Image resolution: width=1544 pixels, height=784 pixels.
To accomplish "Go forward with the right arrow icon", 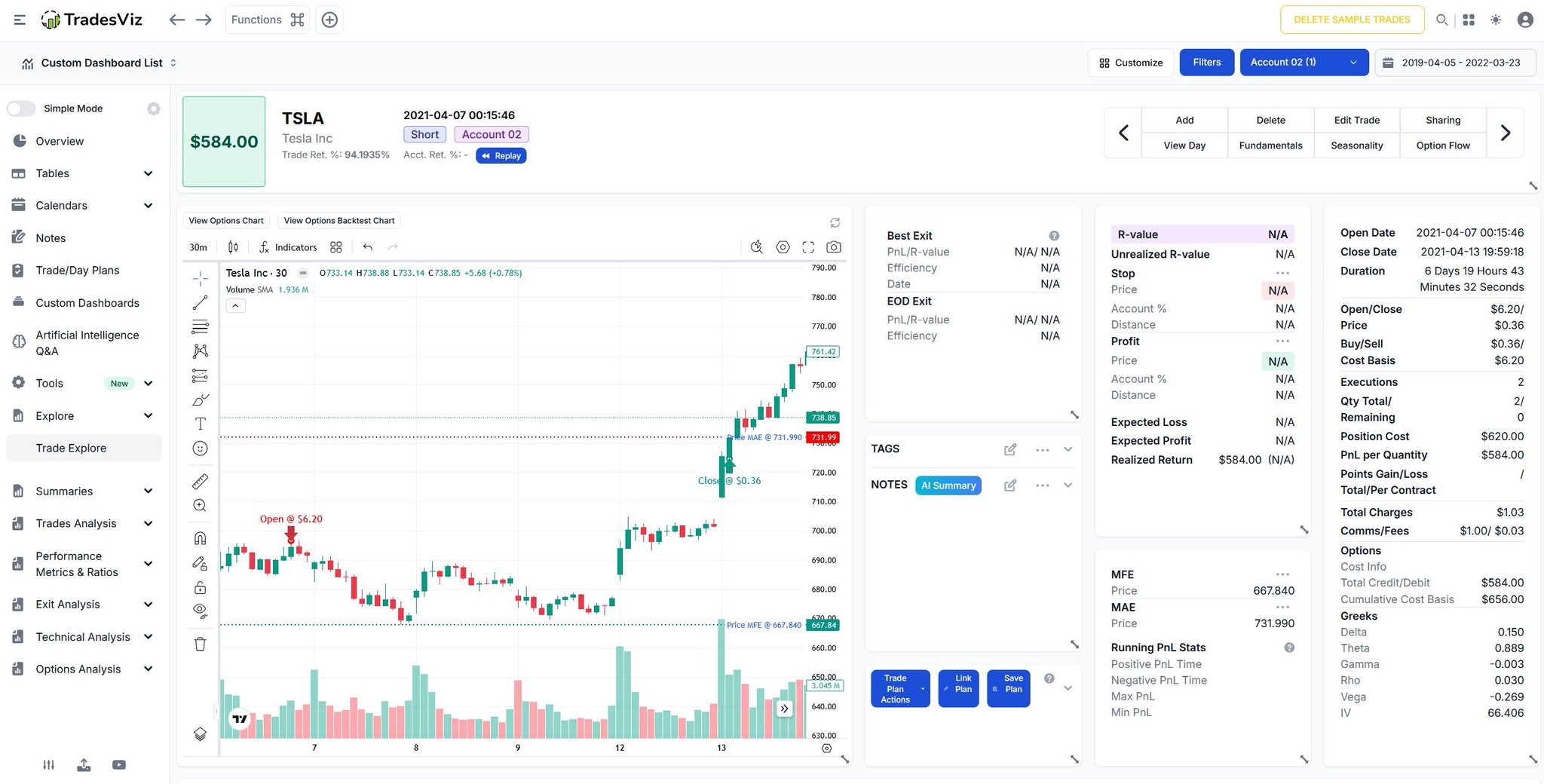I will [204, 20].
